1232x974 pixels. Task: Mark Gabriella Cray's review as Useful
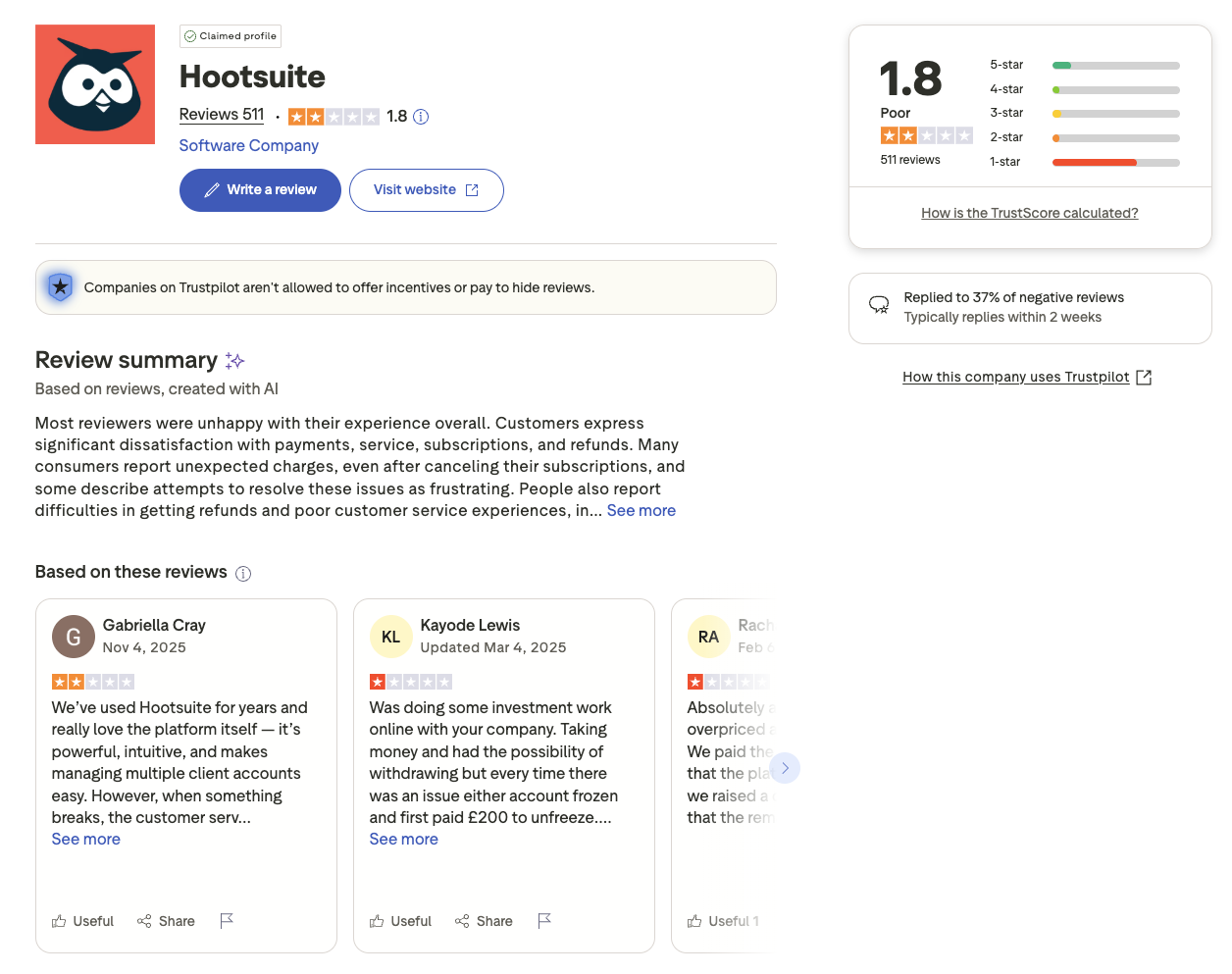pyautogui.click(x=82, y=921)
